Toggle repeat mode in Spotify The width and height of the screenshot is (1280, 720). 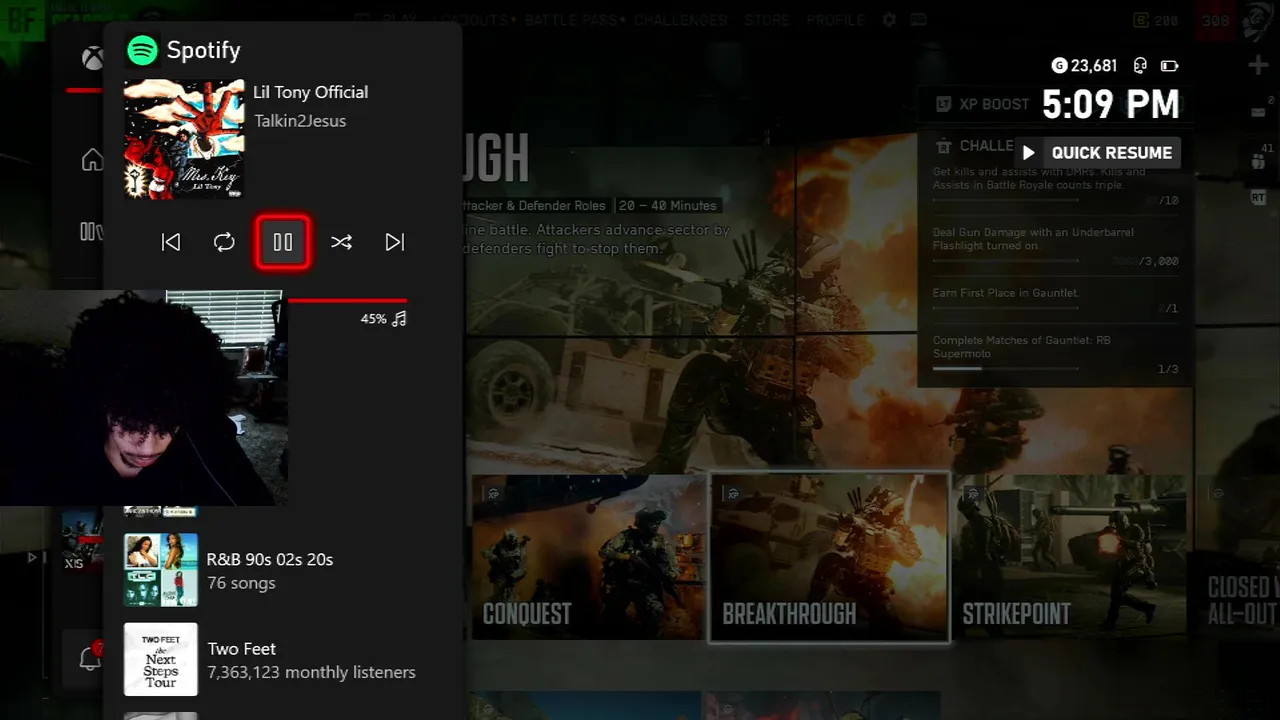[x=224, y=242]
